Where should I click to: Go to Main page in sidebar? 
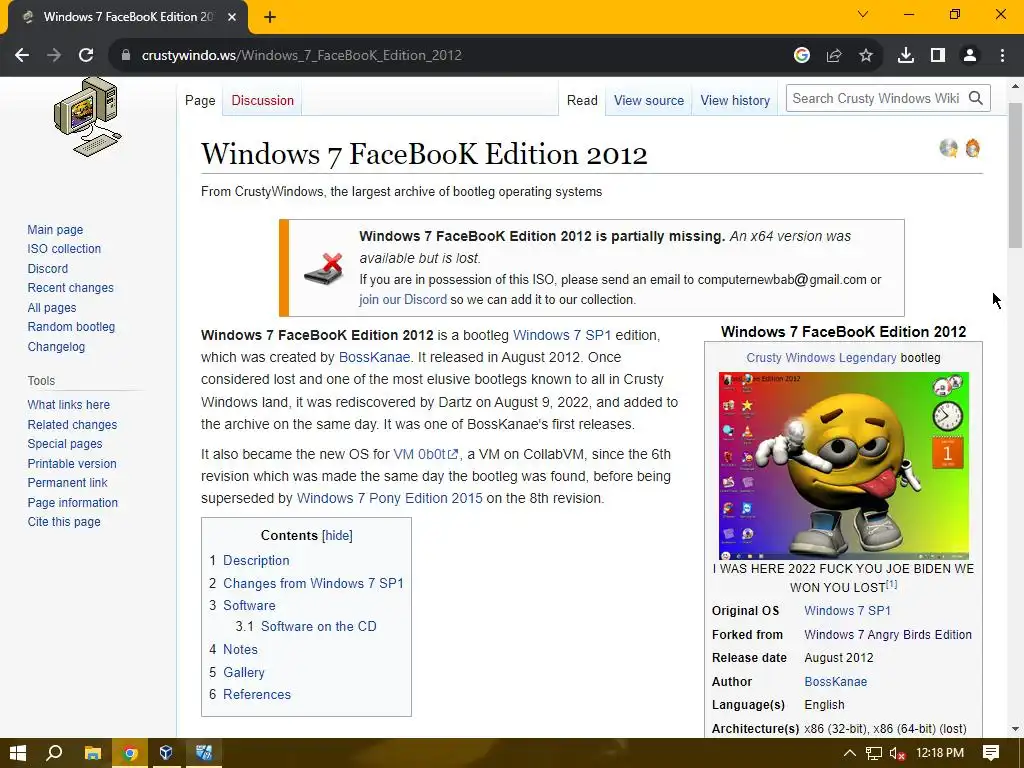(55, 230)
